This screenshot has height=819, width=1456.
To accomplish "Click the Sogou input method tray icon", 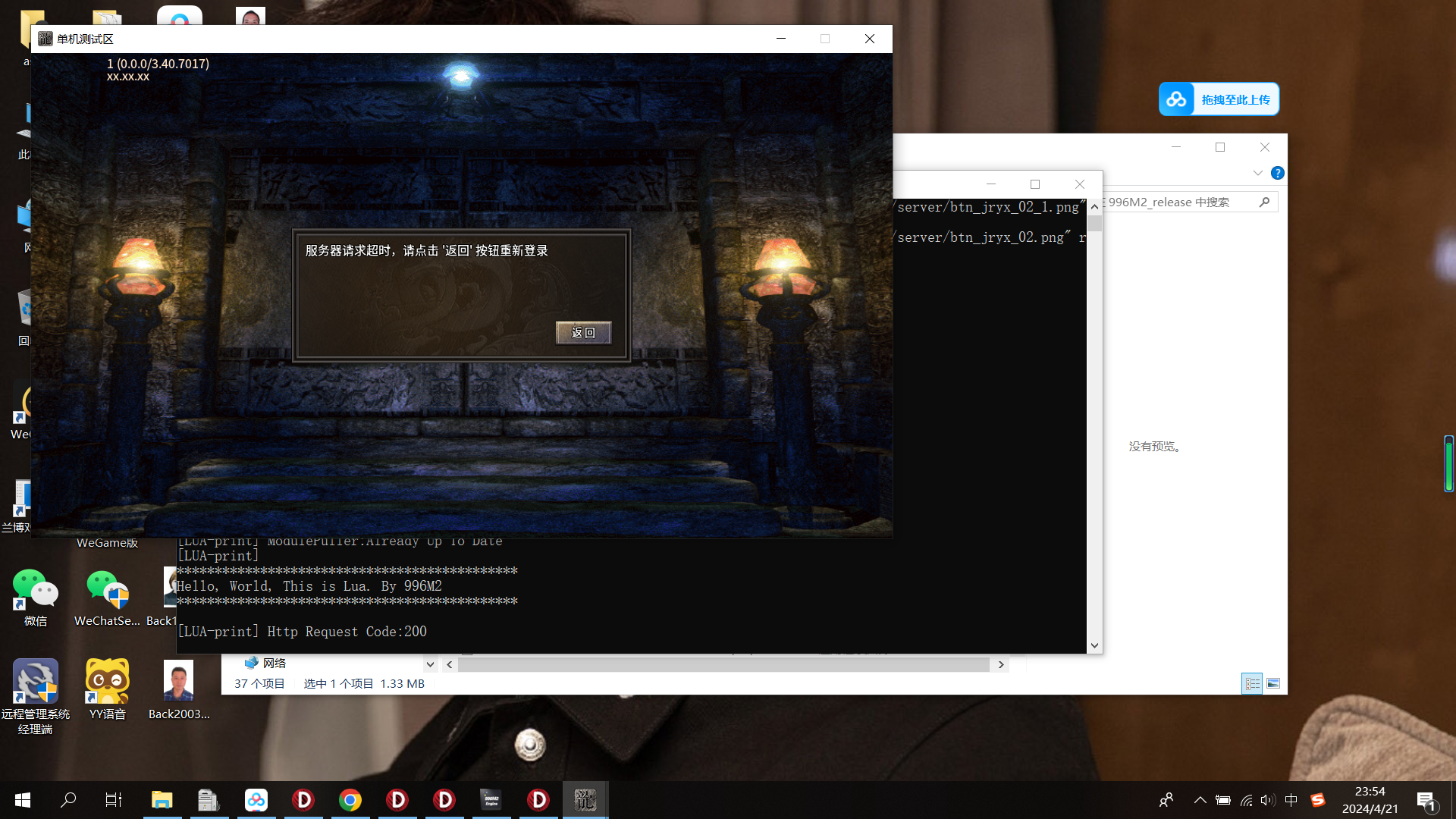I will [x=1318, y=800].
